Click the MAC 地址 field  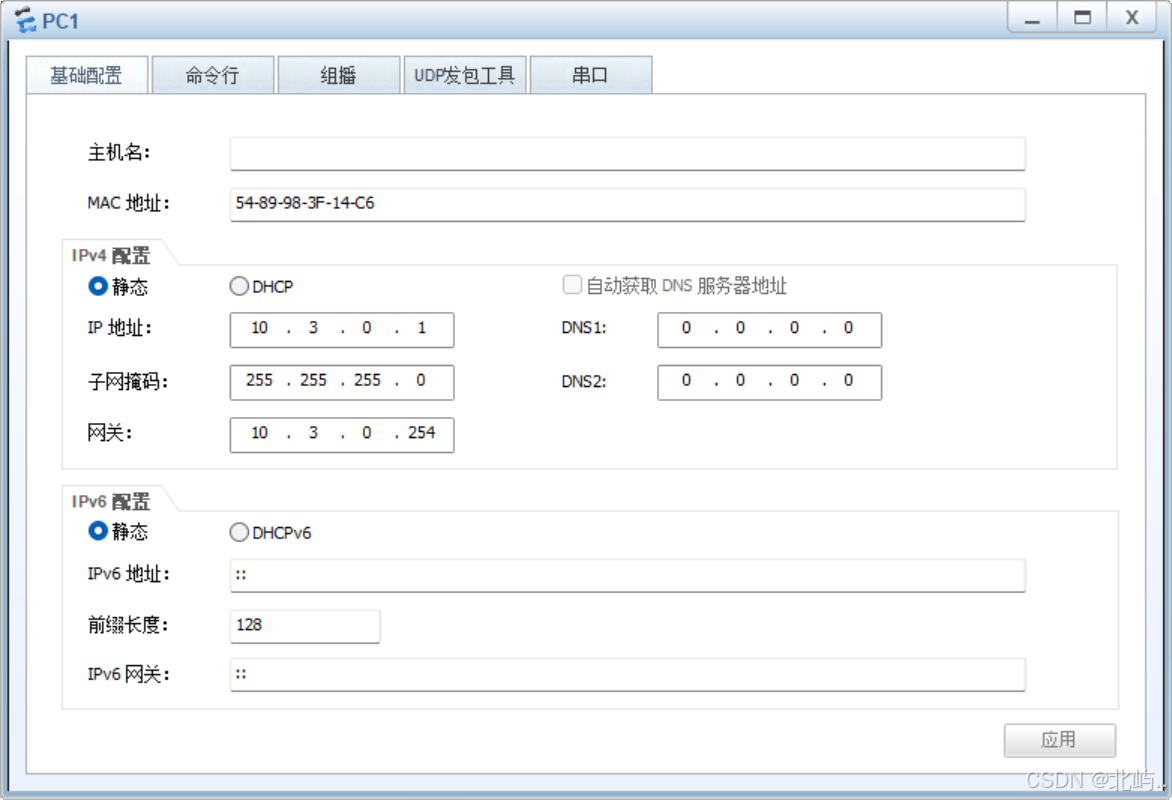(627, 204)
